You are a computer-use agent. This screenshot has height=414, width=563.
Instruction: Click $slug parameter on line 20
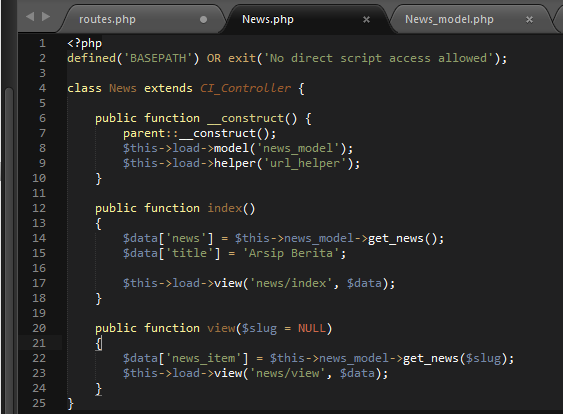(x=259, y=328)
